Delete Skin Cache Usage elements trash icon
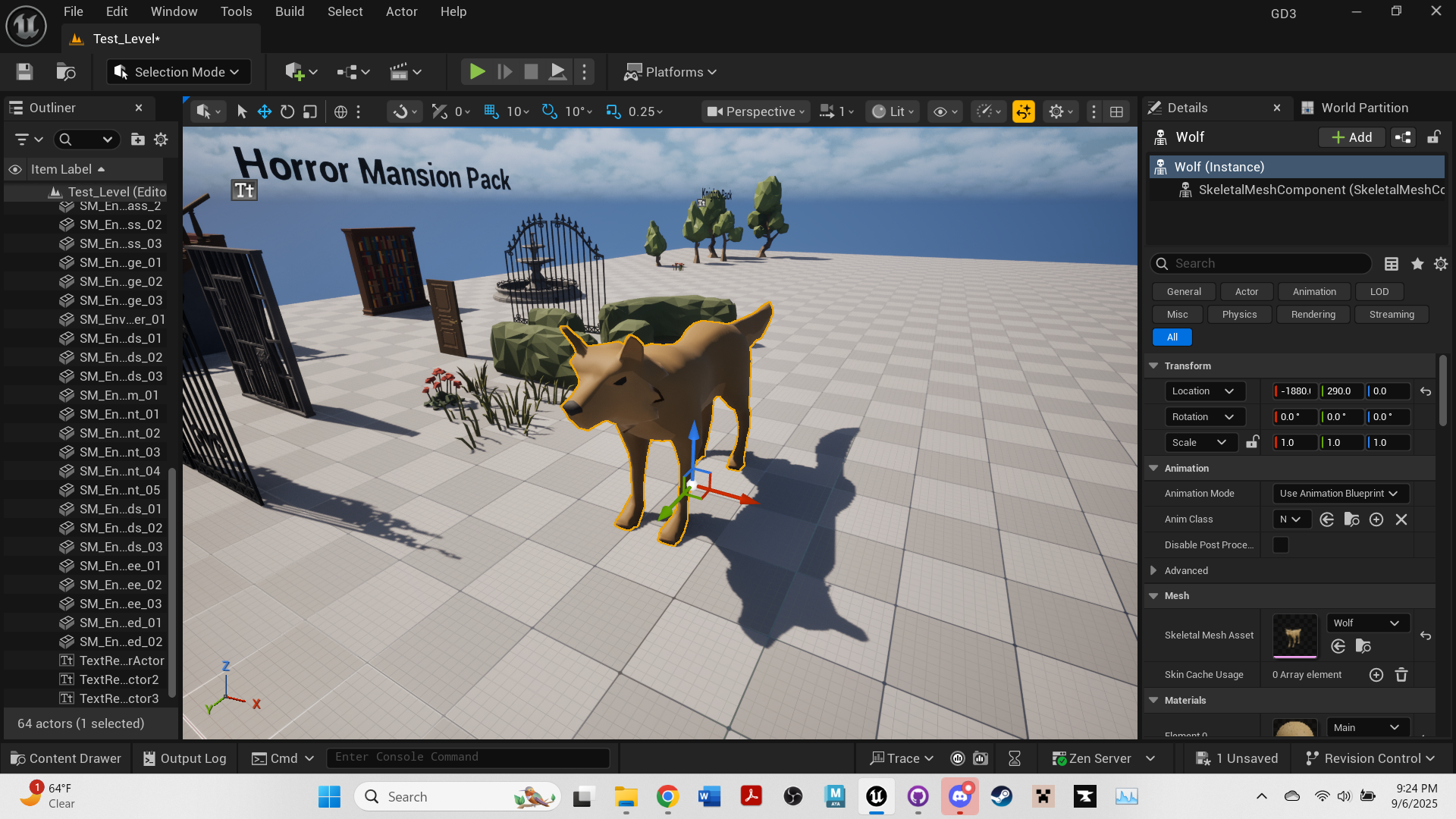Screen dimensions: 1456x819 1401,675
